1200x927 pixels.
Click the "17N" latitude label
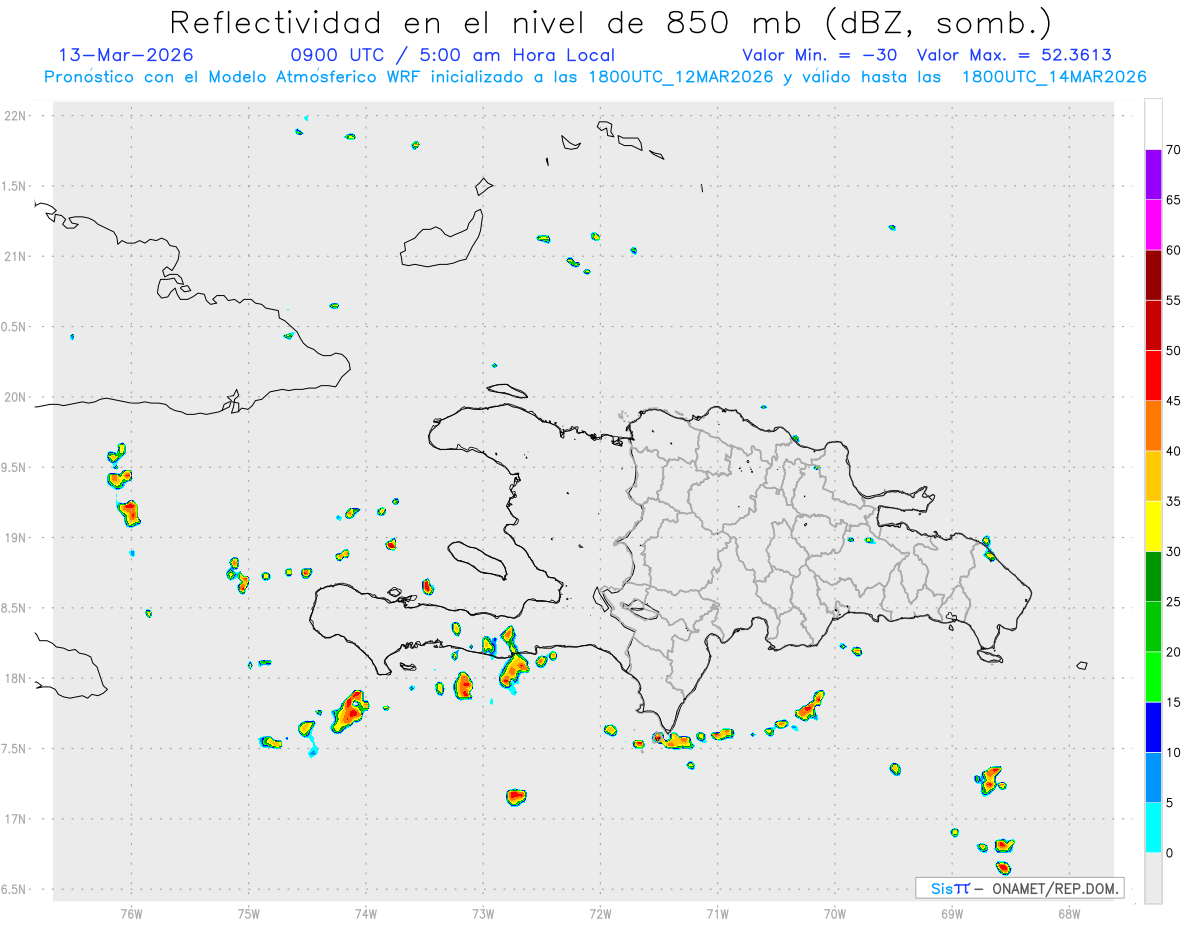pyautogui.click(x=17, y=820)
